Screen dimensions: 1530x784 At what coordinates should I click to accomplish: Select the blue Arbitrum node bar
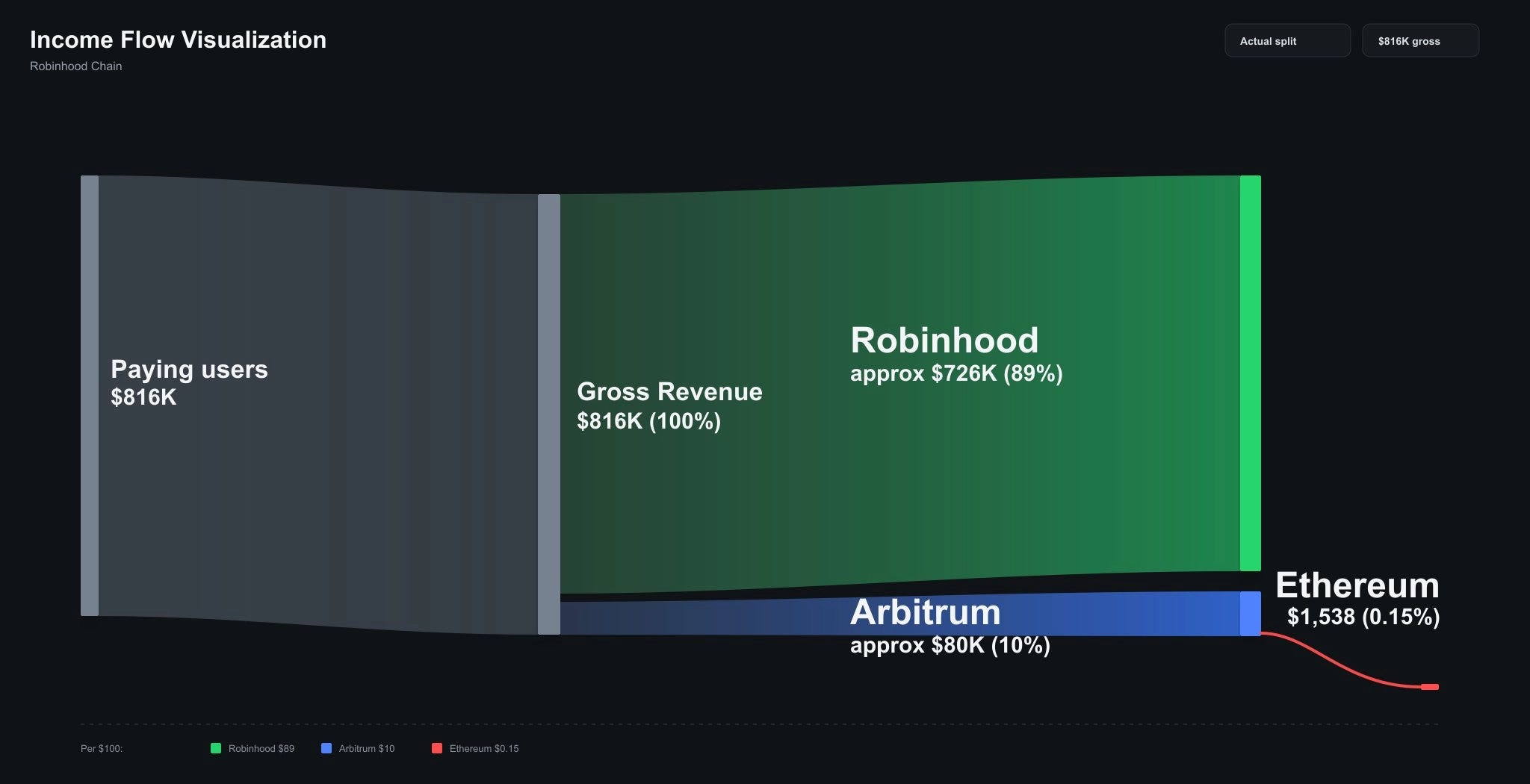(x=1251, y=614)
